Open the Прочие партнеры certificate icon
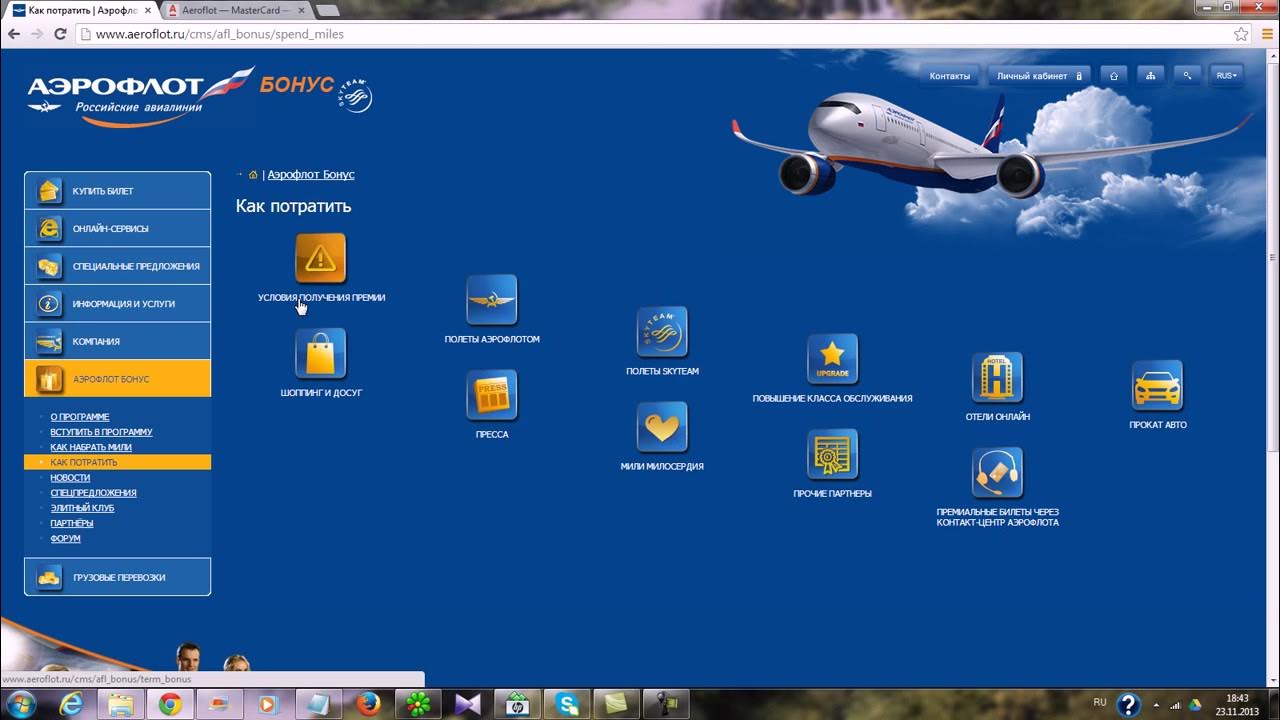The image size is (1280, 720). tap(832, 454)
